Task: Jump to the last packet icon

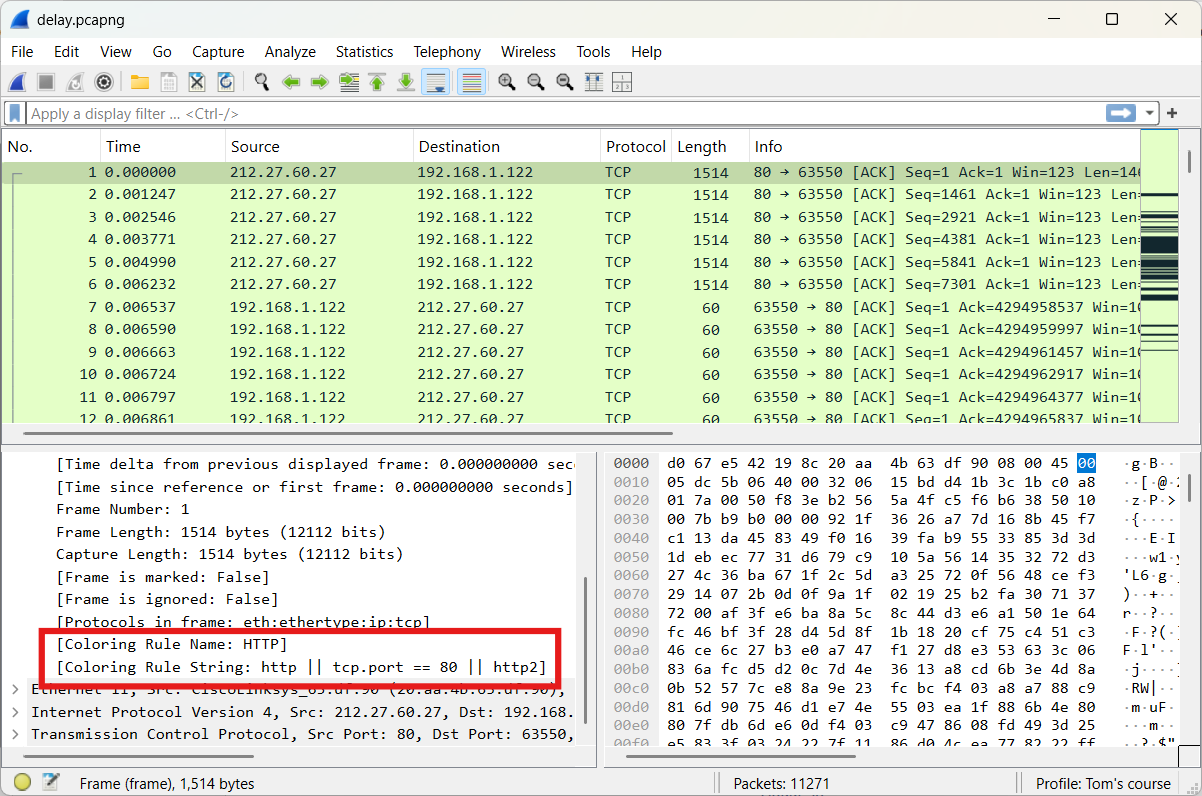Action: pos(406,82)
